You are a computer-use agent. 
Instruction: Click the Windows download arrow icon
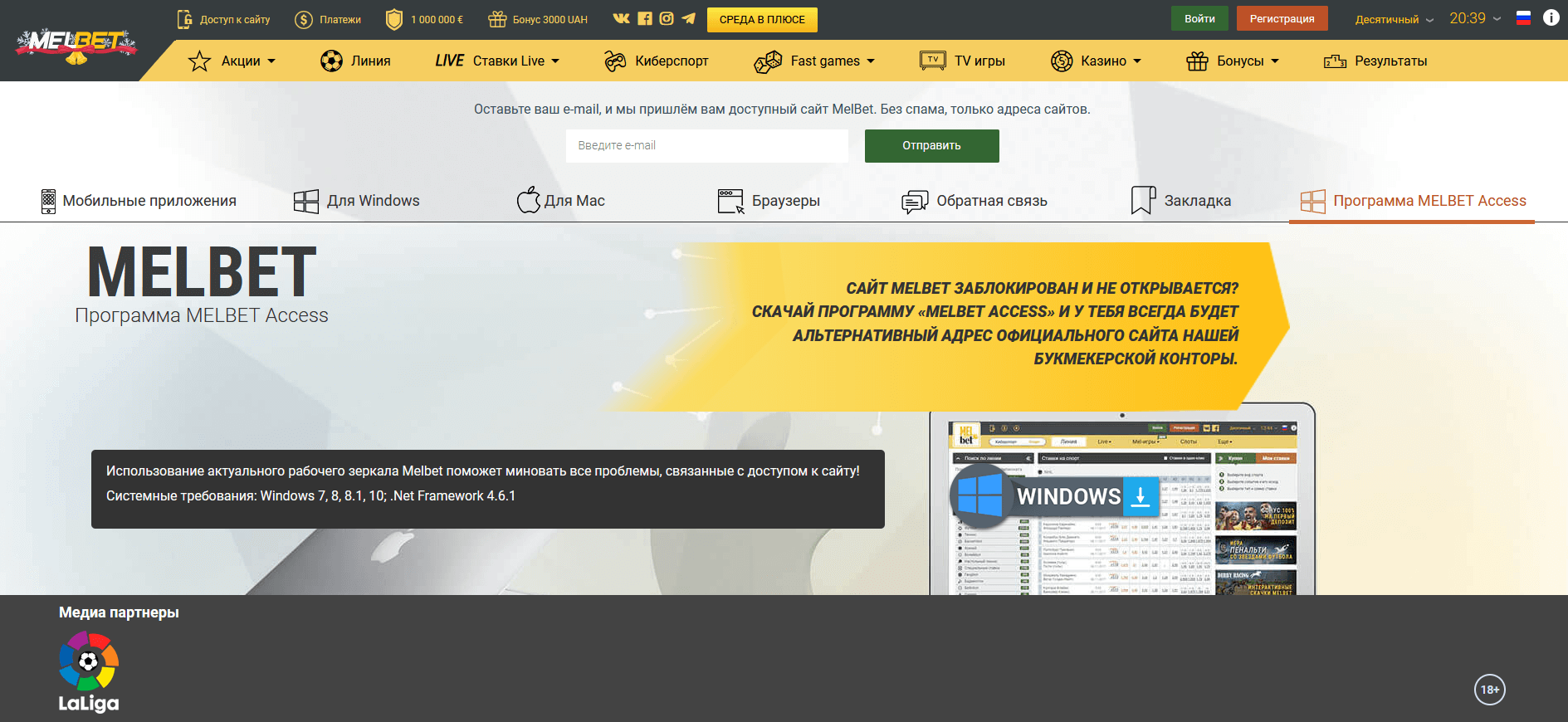[x=1141, y=495]
